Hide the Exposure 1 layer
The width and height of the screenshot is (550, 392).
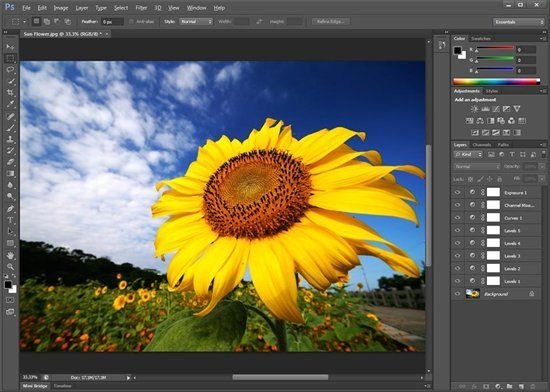tap(457, 192)
